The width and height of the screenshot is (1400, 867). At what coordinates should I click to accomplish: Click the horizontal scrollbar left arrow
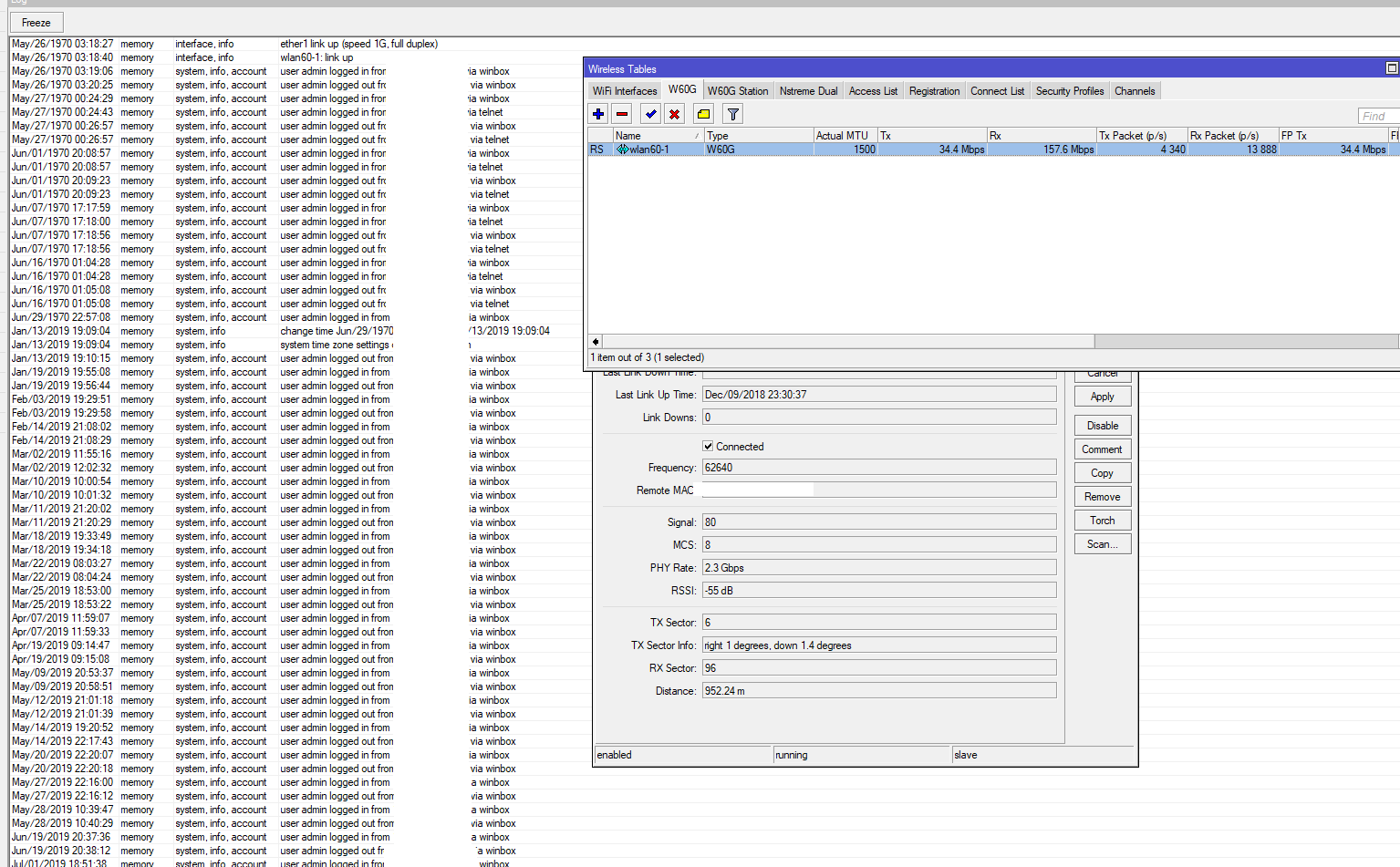596,341
